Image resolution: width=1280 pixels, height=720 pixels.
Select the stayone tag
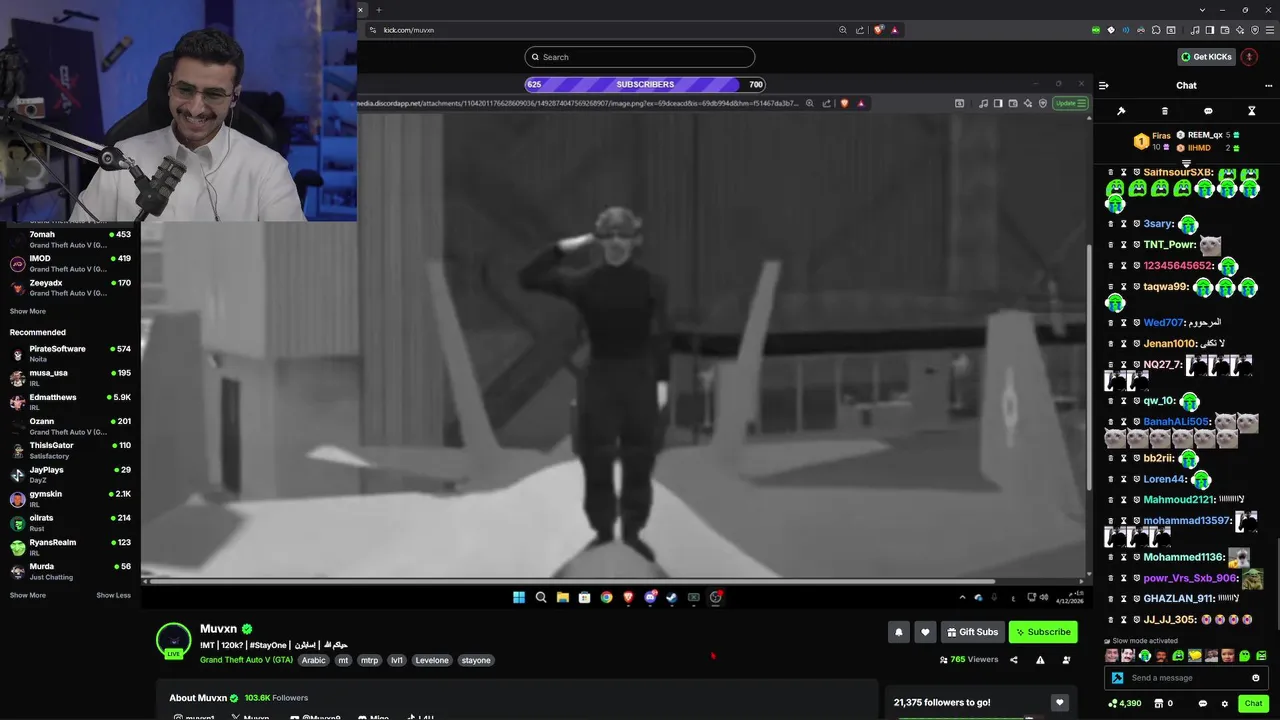[476, 660]
